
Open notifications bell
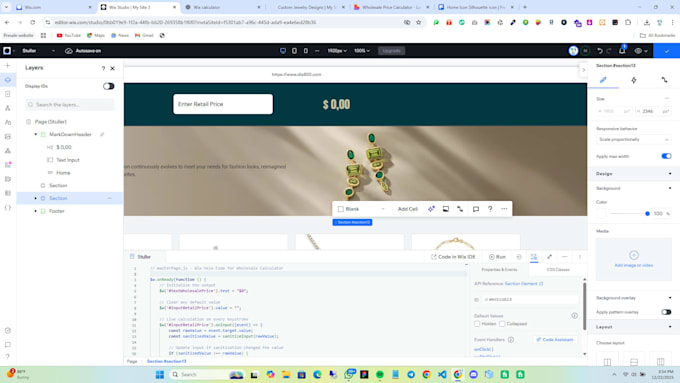(622, 51)
